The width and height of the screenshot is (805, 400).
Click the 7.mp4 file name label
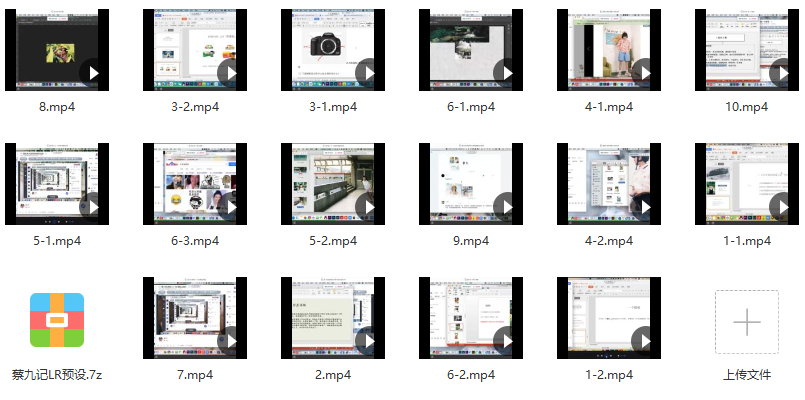click(x=195, y=375)
